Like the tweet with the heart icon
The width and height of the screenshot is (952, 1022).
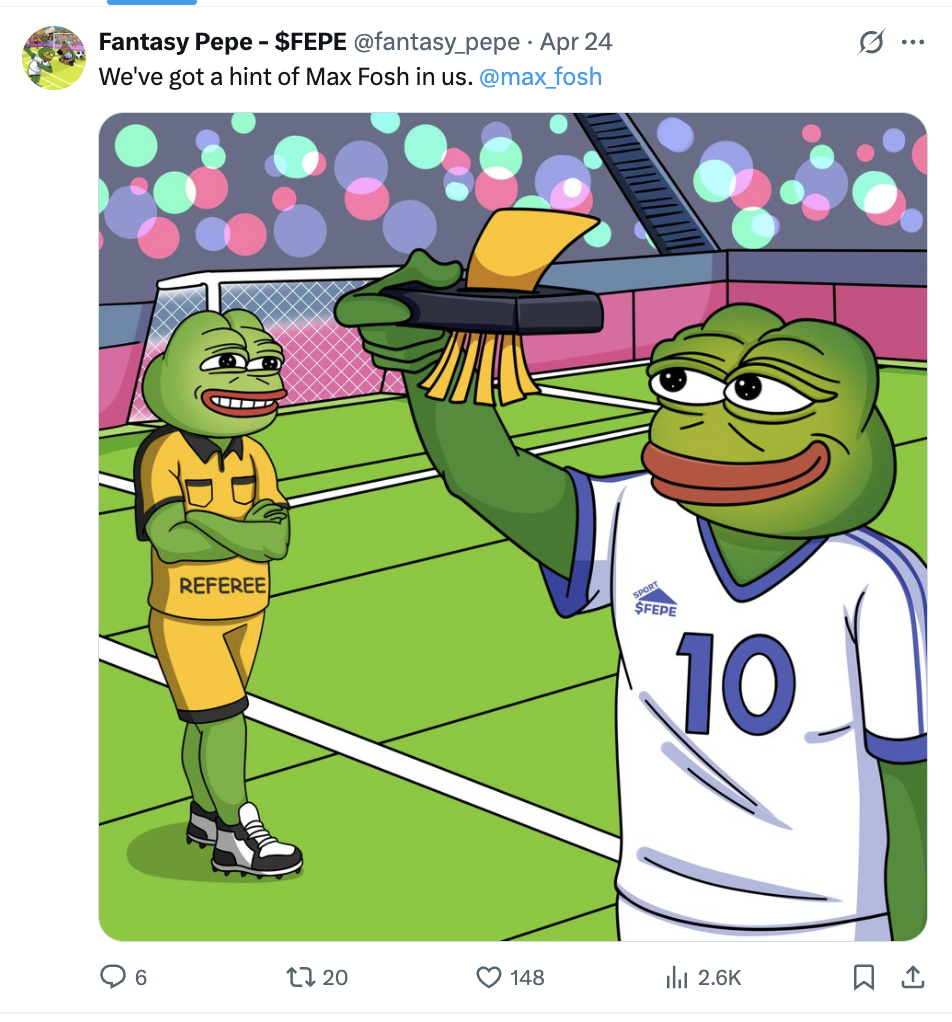[x=488, y=976]
